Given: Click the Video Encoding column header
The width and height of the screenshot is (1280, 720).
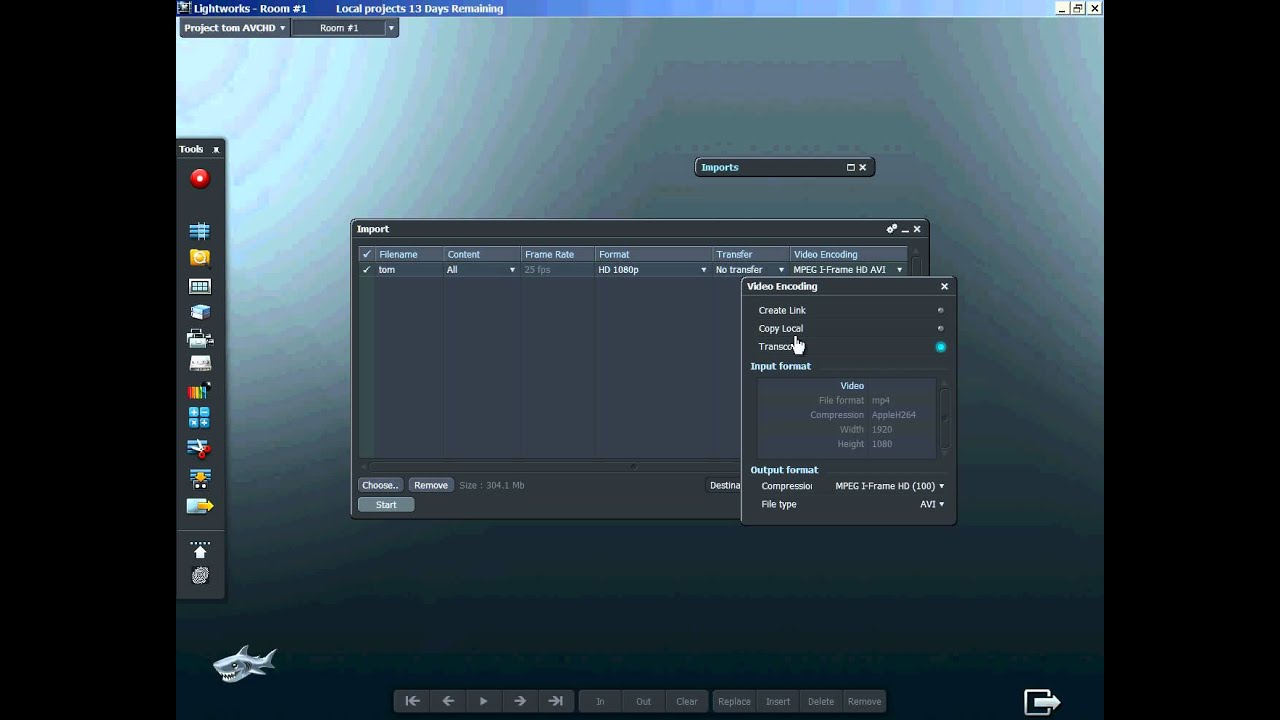Looking at the screenshot, I should coord(848,254).
